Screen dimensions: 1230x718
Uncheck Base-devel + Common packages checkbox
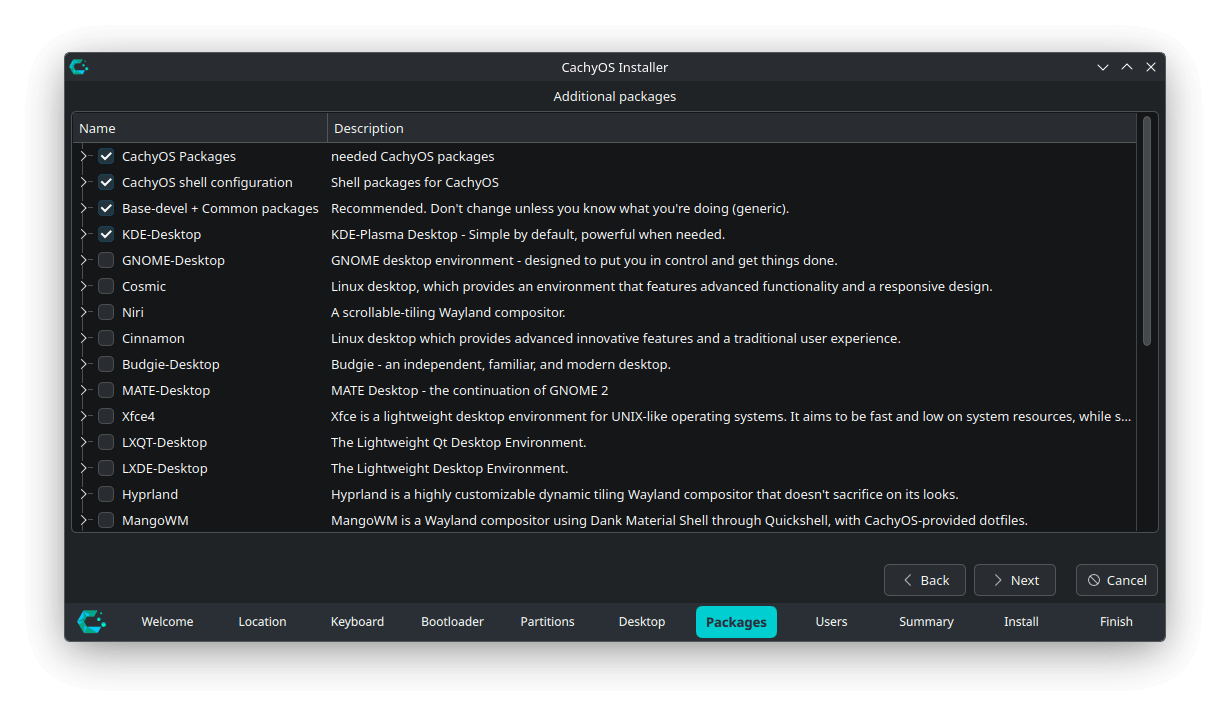[106, 208]
